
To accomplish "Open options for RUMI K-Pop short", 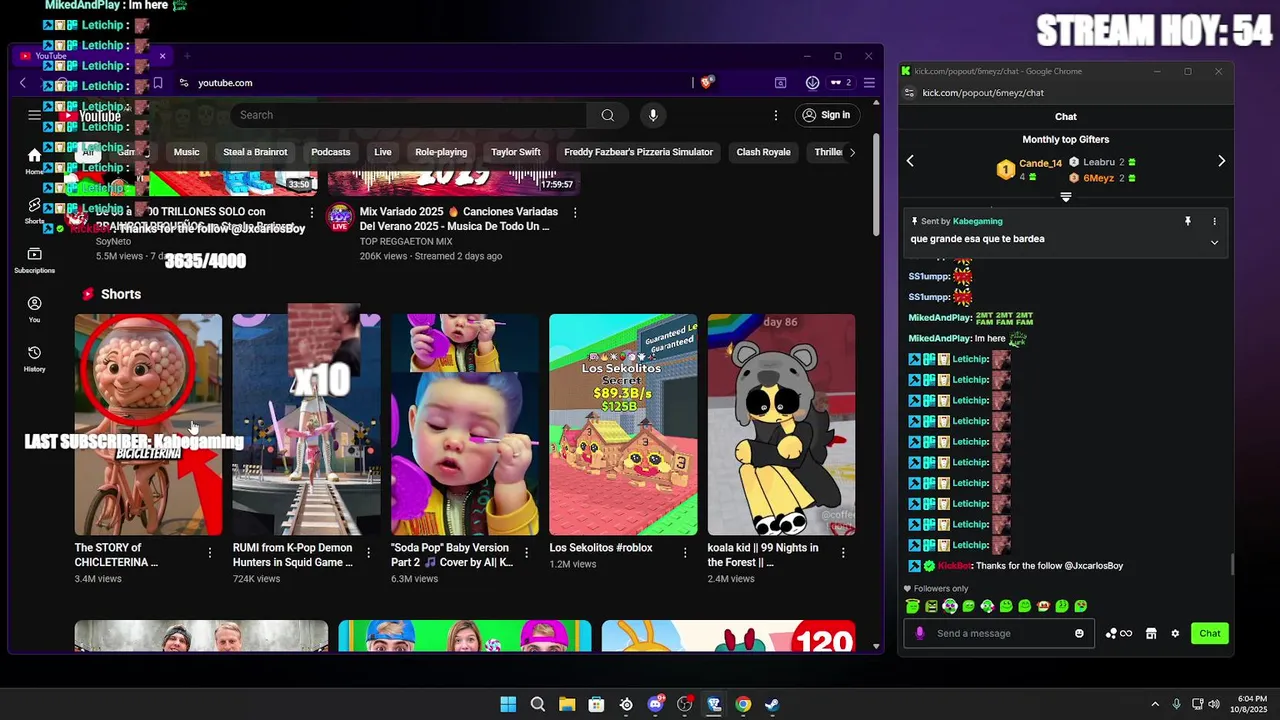I will click(368, 552).
